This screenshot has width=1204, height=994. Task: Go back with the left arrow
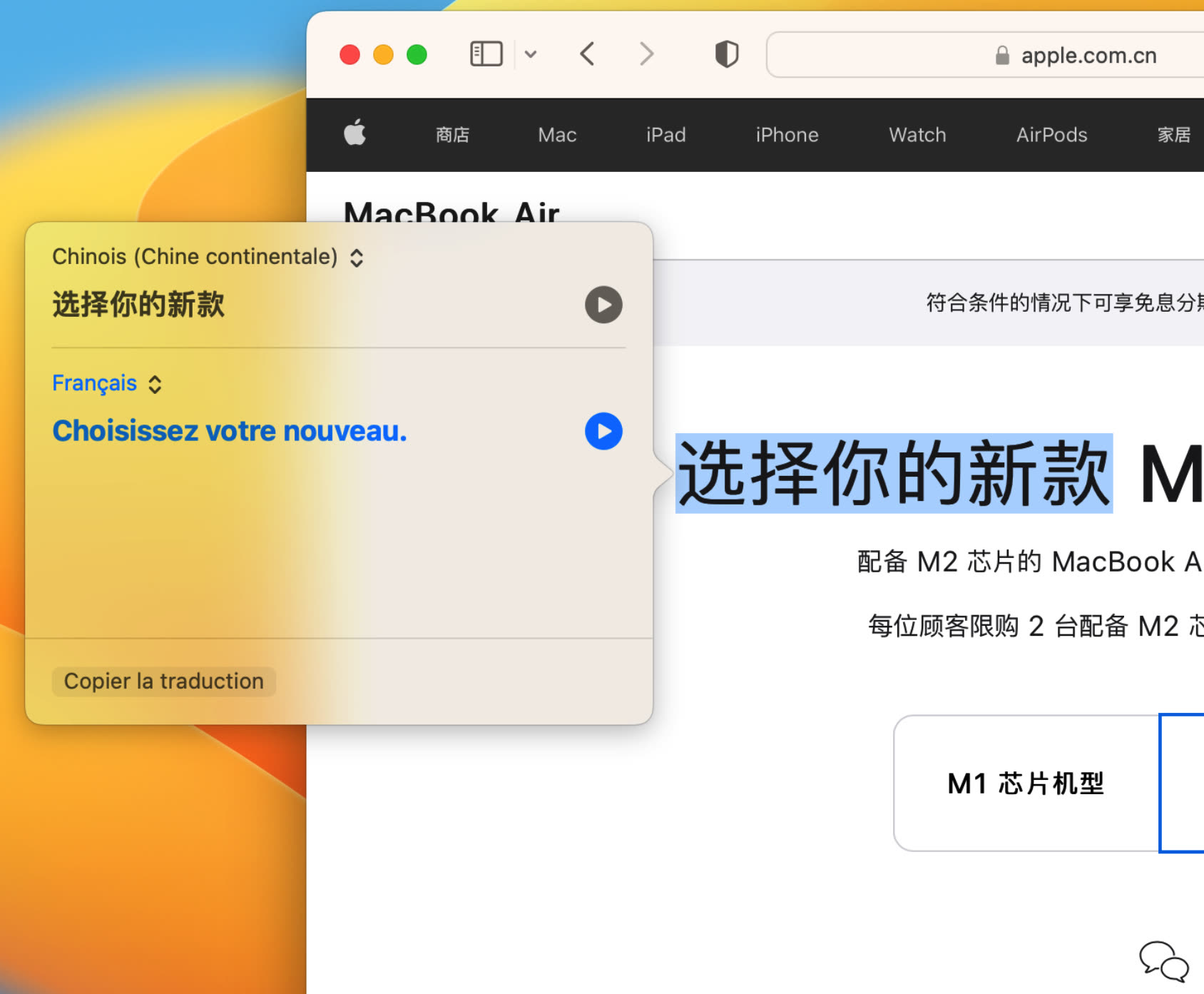587,54
